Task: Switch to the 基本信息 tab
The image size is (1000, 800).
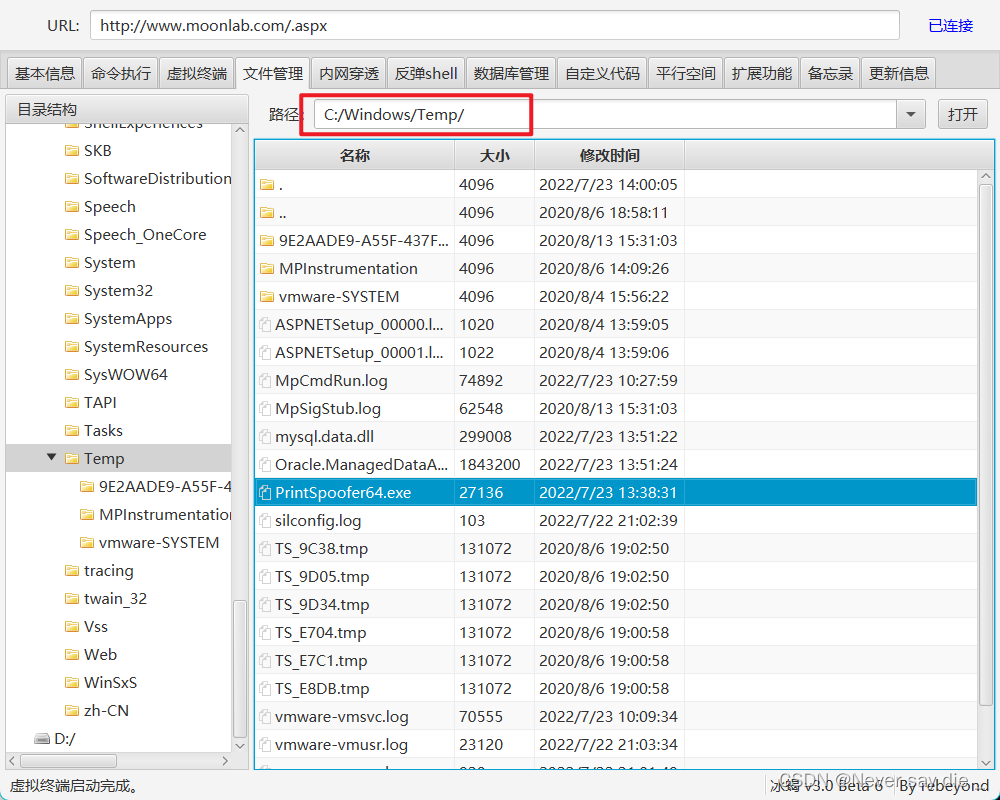Action: click(x=45, y=73)
